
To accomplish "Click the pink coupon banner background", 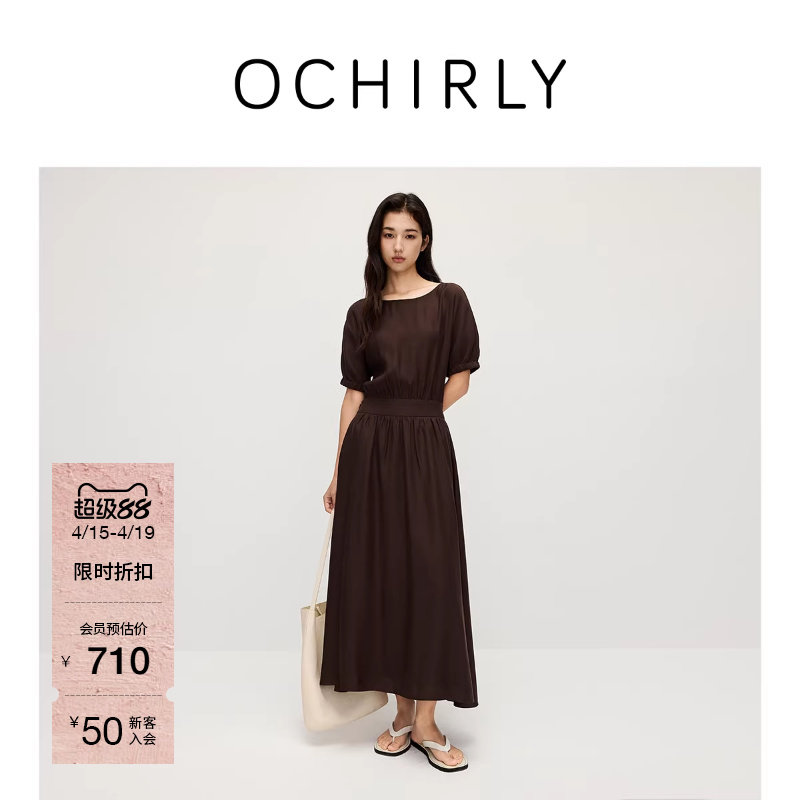I will tap(113, 613).
